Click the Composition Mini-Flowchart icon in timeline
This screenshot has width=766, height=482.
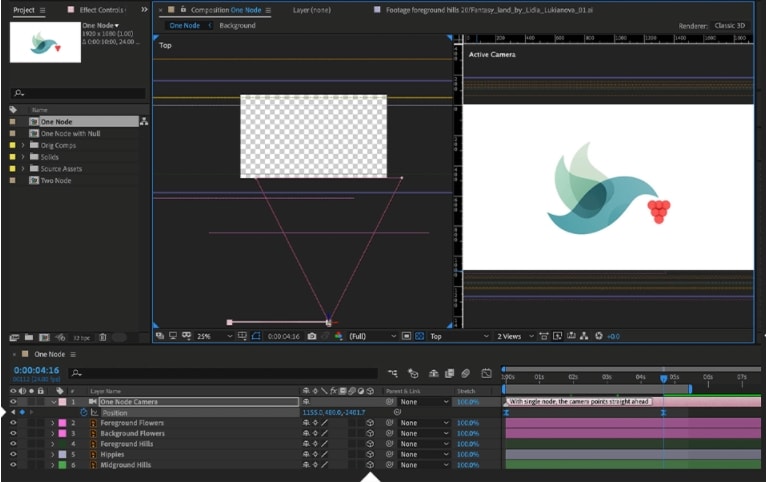coord(393,374)
